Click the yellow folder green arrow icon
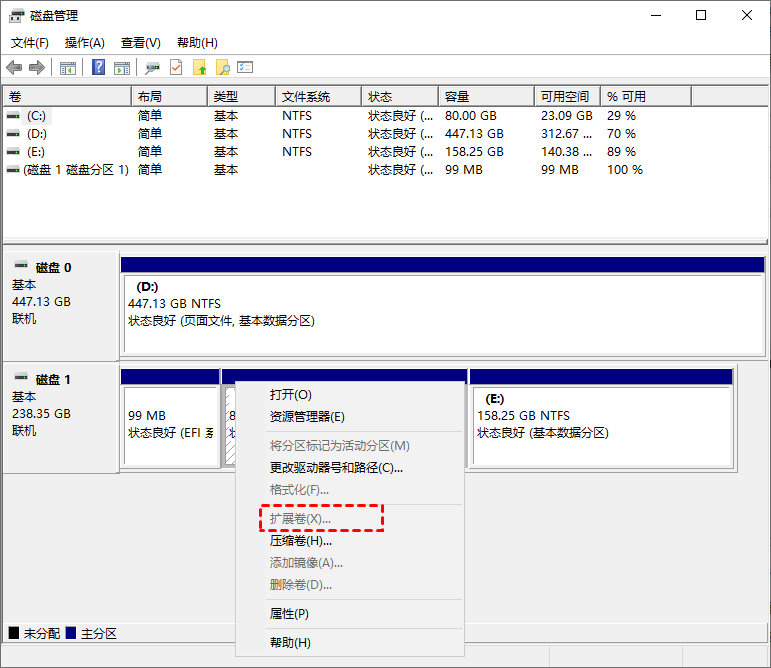 coord(199,67)
